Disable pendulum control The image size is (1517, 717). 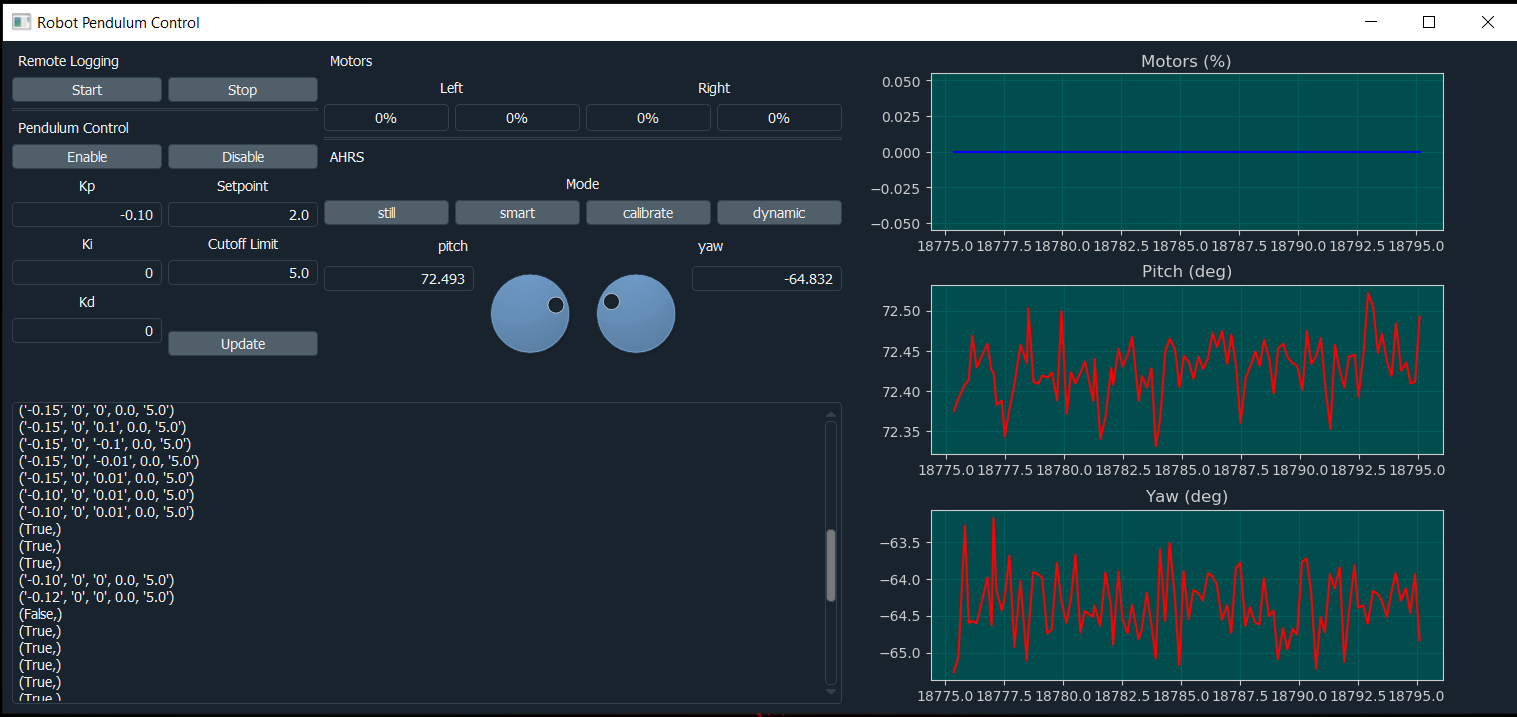(243, 157)
